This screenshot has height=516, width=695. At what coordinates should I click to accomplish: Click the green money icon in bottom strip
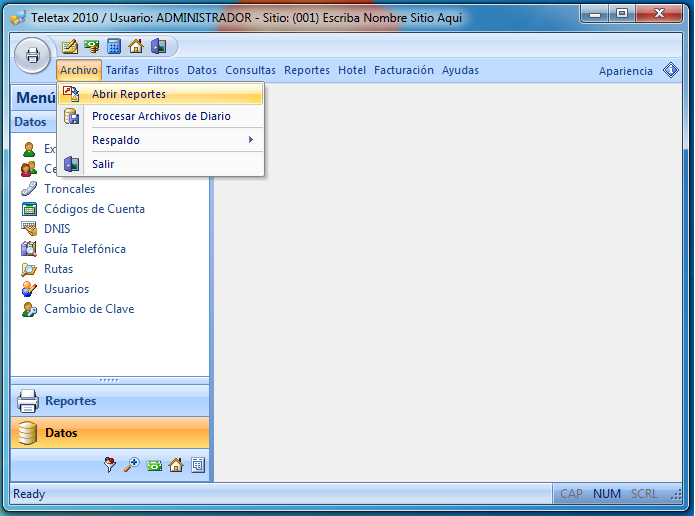click(154, 465)
